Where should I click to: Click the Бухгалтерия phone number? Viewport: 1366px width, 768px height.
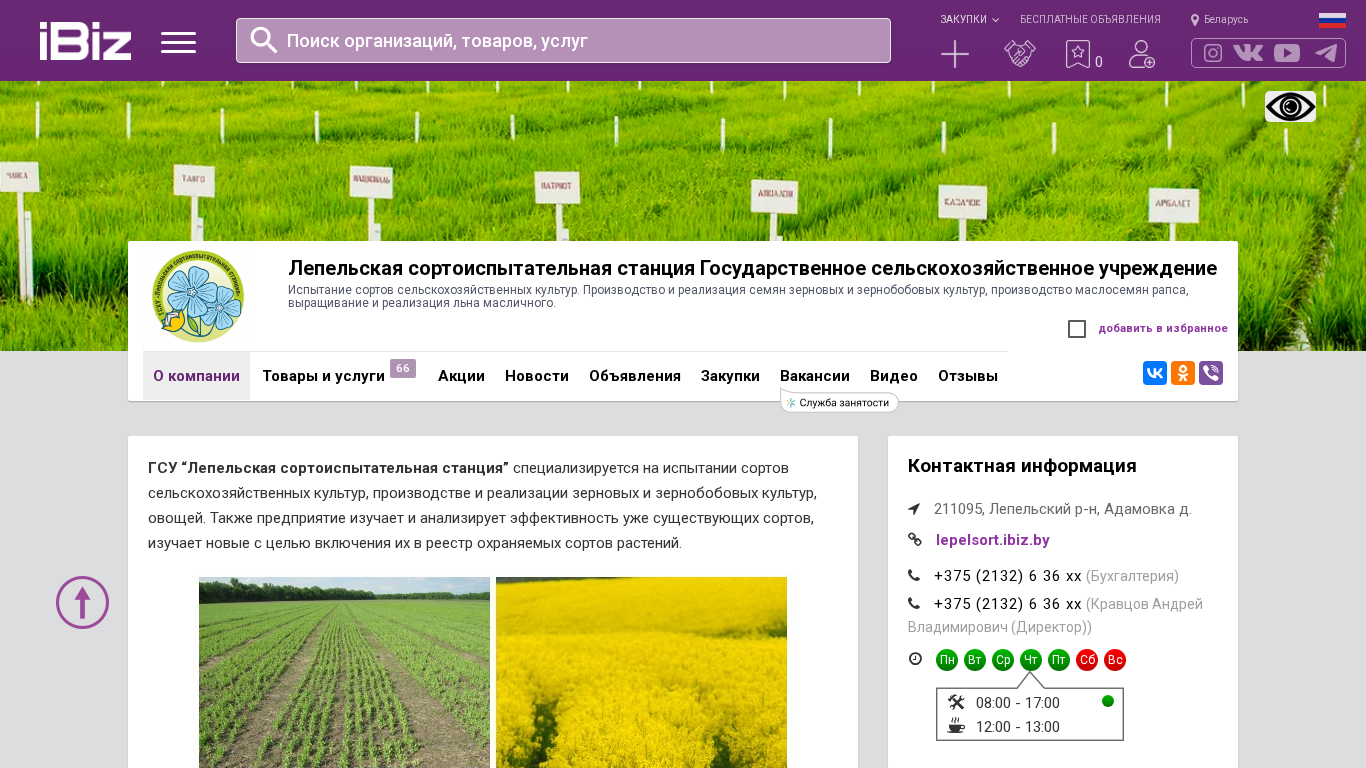point(1008,576)
